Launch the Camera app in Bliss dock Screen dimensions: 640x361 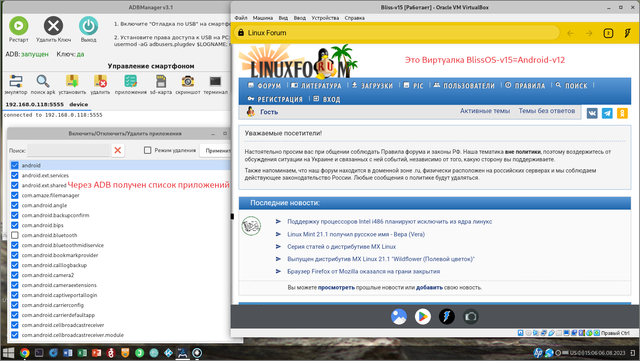click(471, 316)
